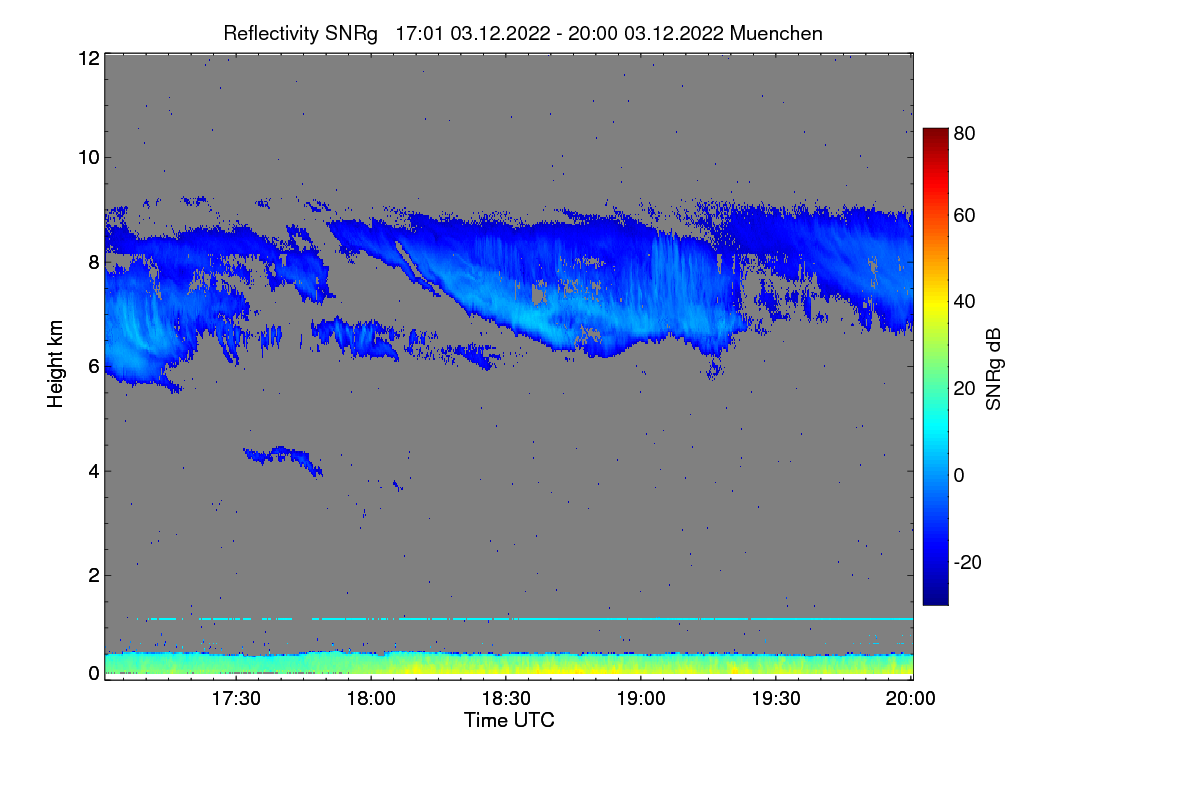Click the 20:00 time tick label
Viewport: 1200px width, 800px height.
pyautogui.click(x=911, y=699)
